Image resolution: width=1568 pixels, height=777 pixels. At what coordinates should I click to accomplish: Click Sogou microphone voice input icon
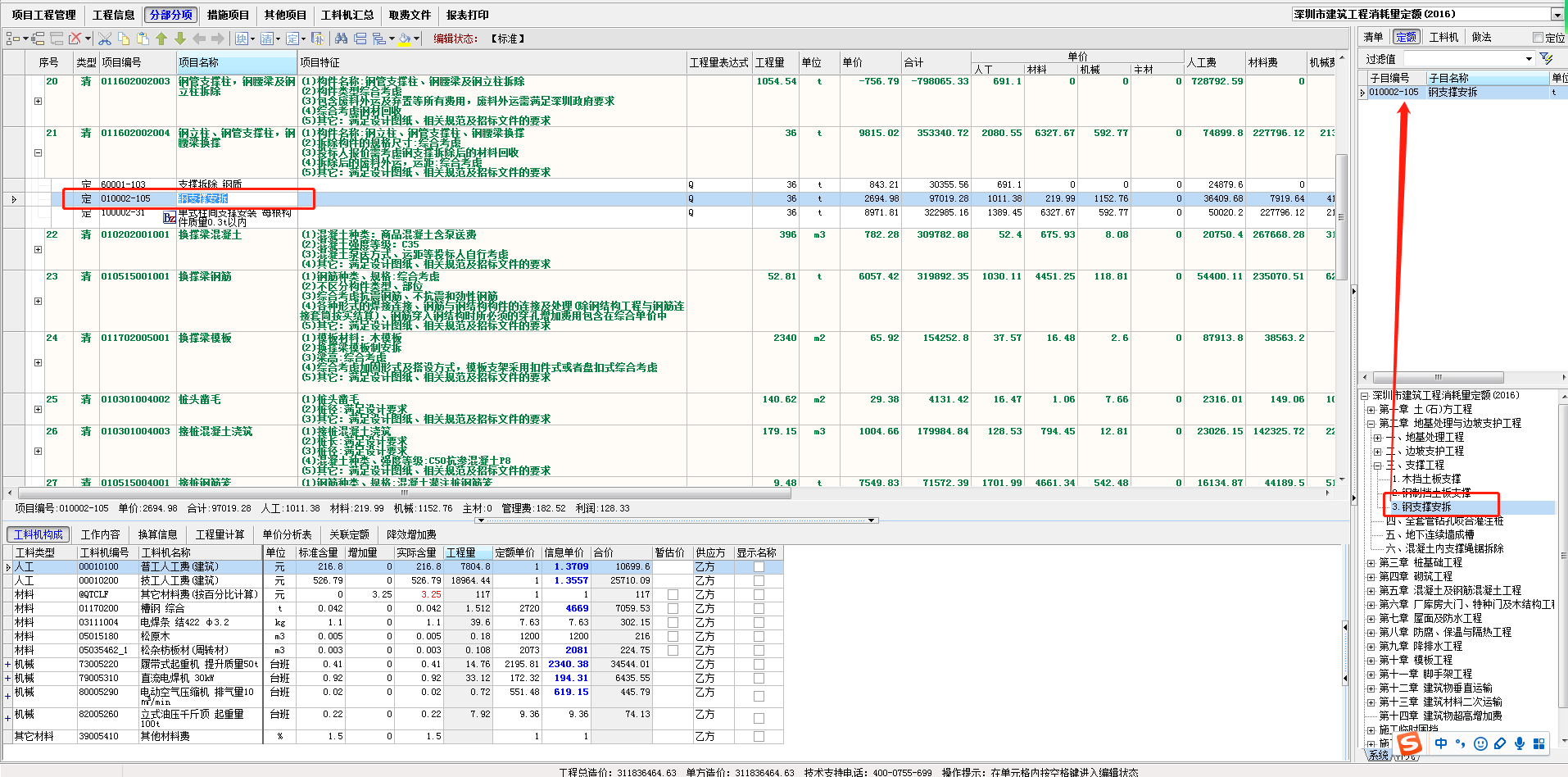(1520, 743)
